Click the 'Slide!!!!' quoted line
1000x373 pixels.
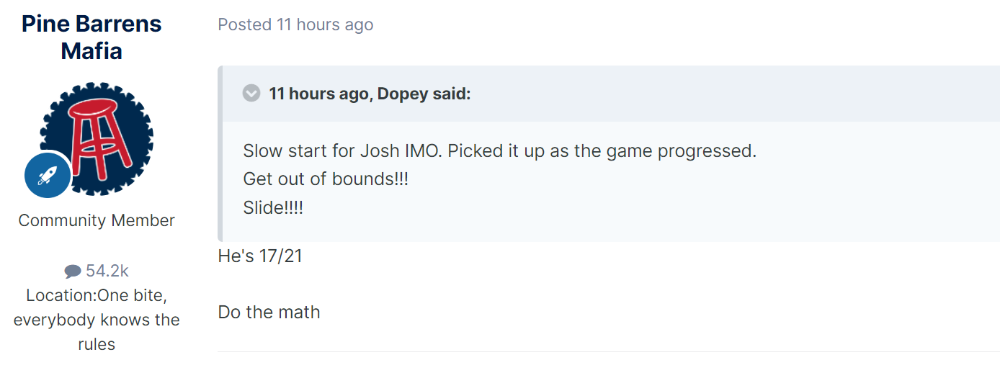pyautogui.click(x=273, y=207)
